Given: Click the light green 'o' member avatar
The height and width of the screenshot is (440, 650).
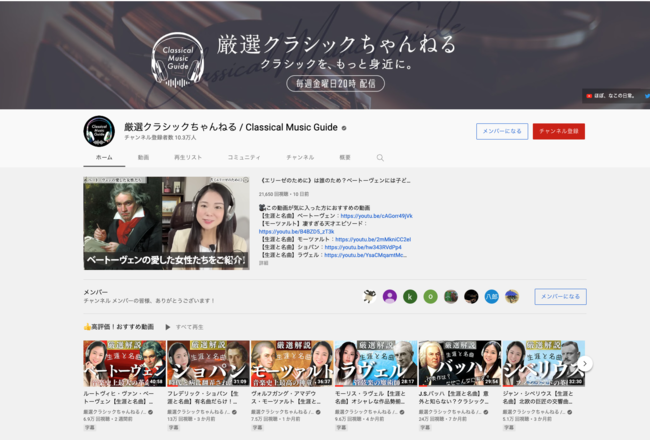Looking at the screenshot, I should (x=430, y=297).
